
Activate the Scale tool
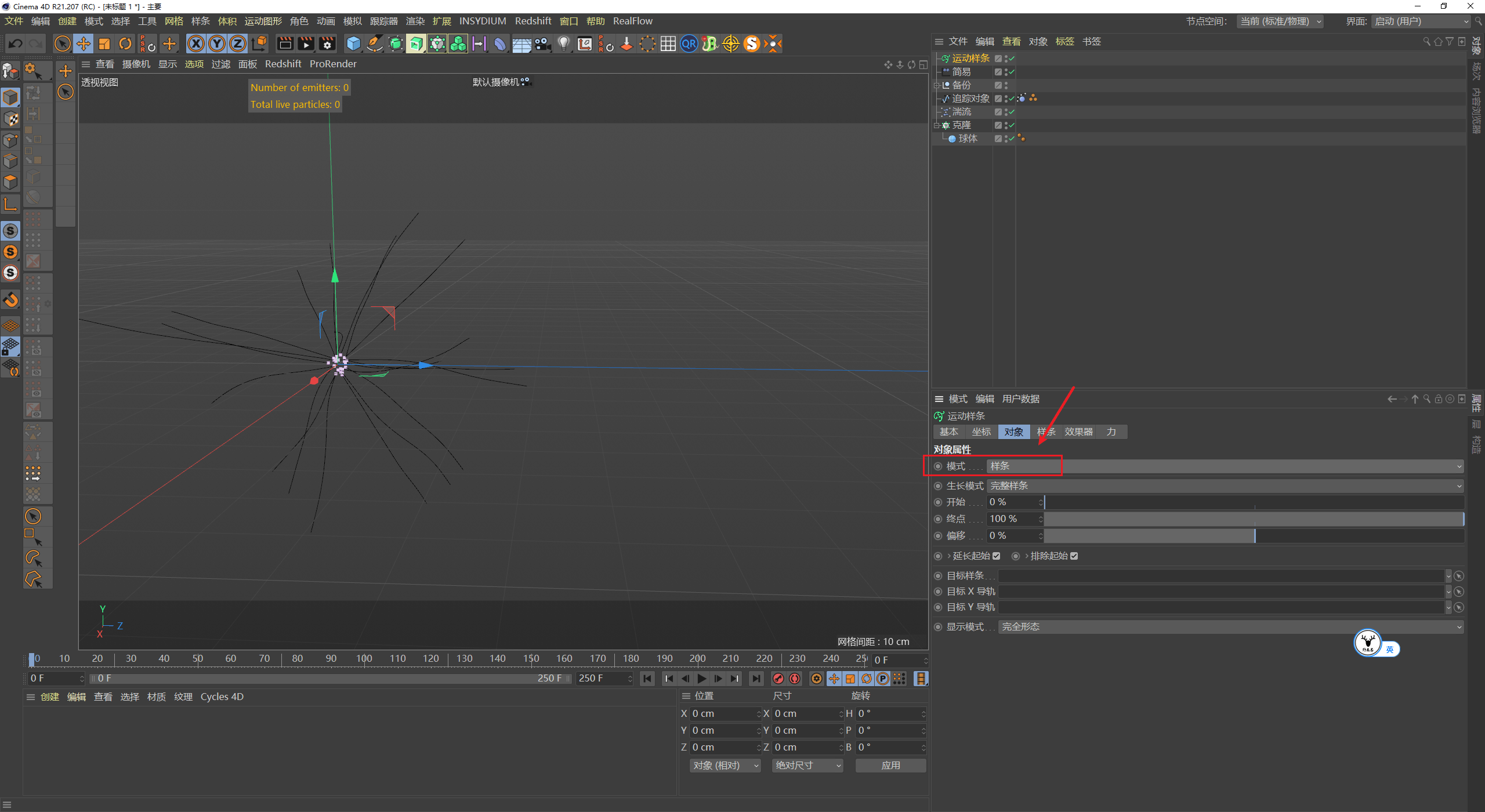pos(104,43)
